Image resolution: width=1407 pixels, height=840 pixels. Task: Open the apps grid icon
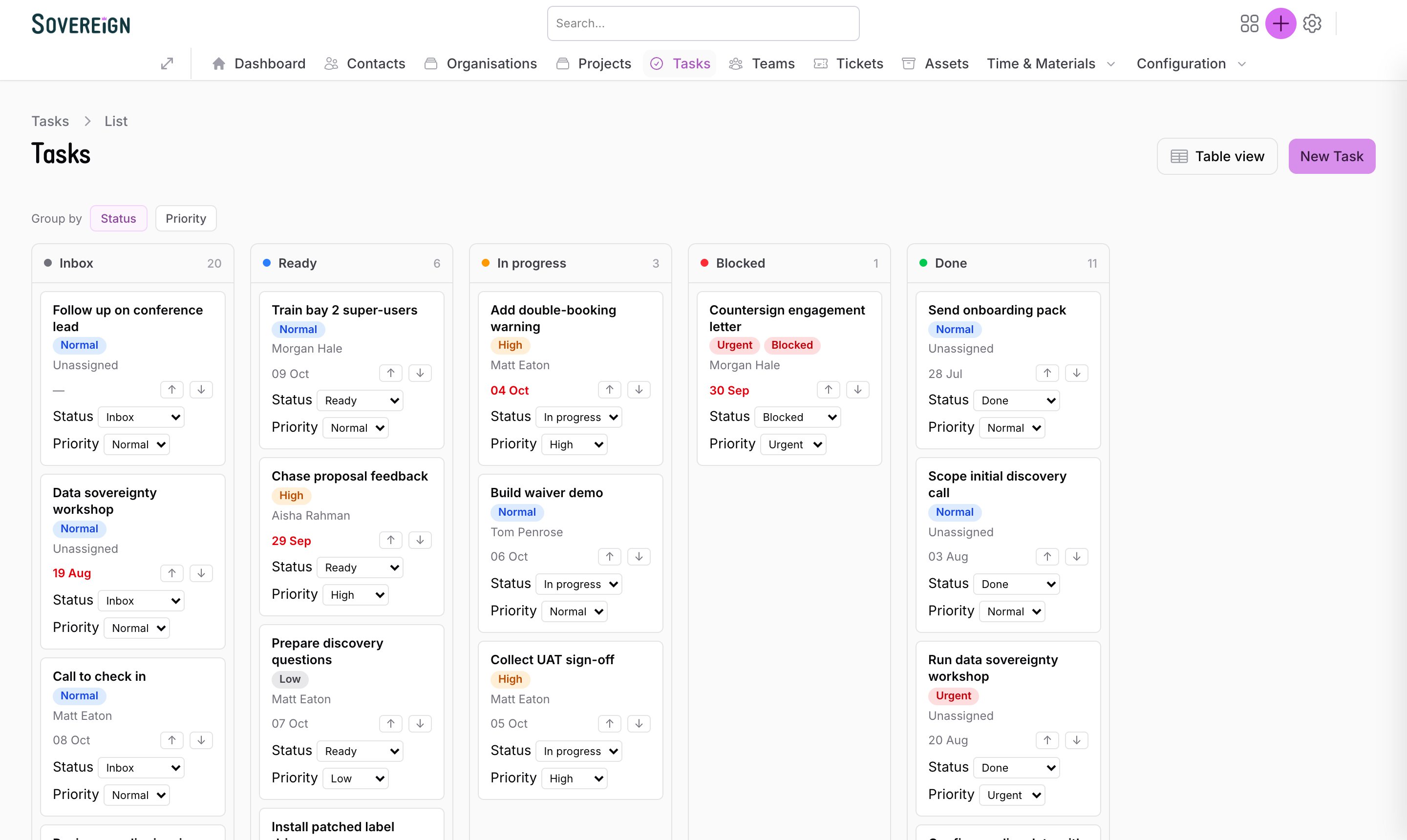[x=1249, y=23]
